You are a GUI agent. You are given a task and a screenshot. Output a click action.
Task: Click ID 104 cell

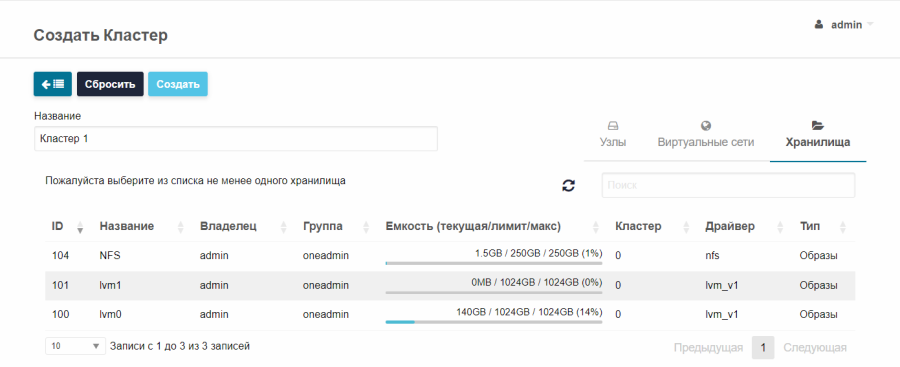click(x=60, y=256)
